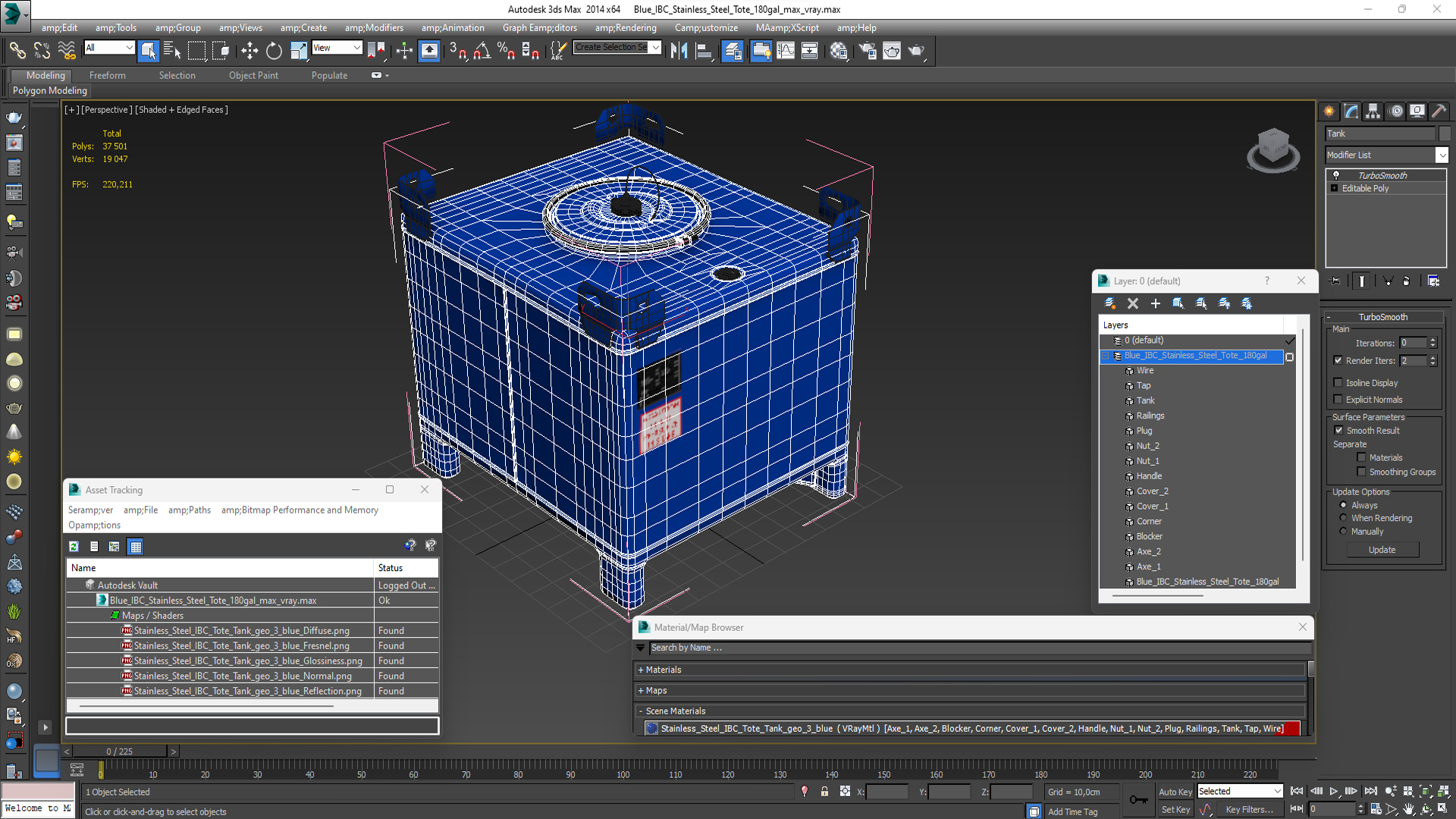
Task: Toggle Percent Snap in toolbar
Action: coord(506,51)
